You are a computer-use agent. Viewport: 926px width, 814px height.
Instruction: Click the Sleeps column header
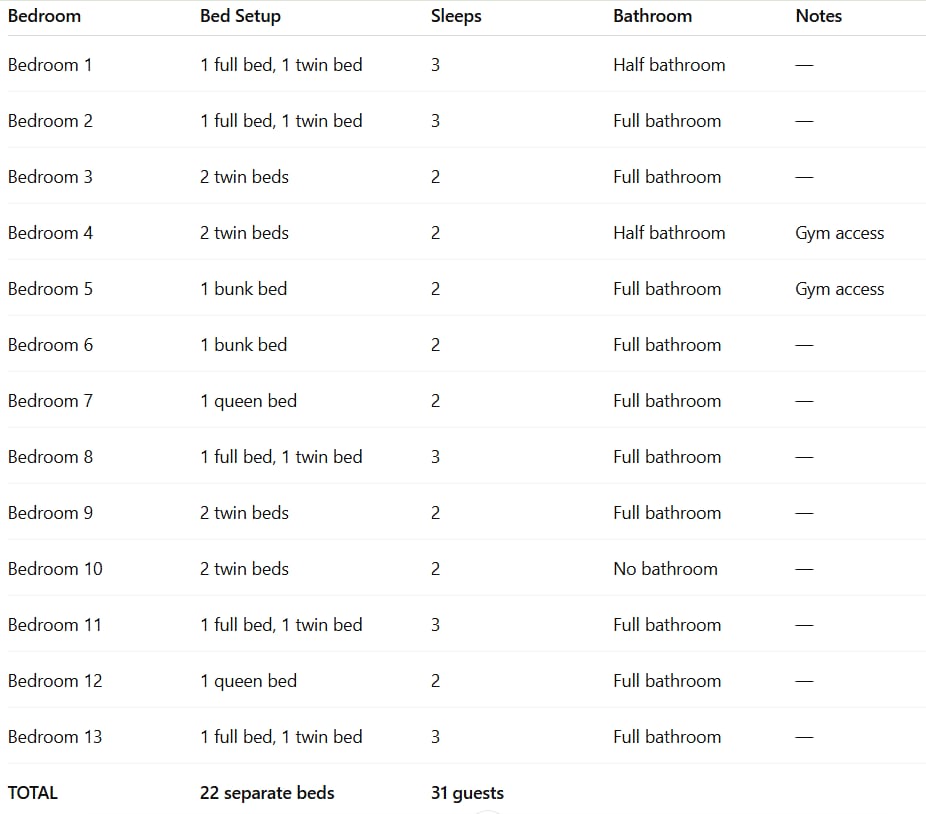click(456, 16)
